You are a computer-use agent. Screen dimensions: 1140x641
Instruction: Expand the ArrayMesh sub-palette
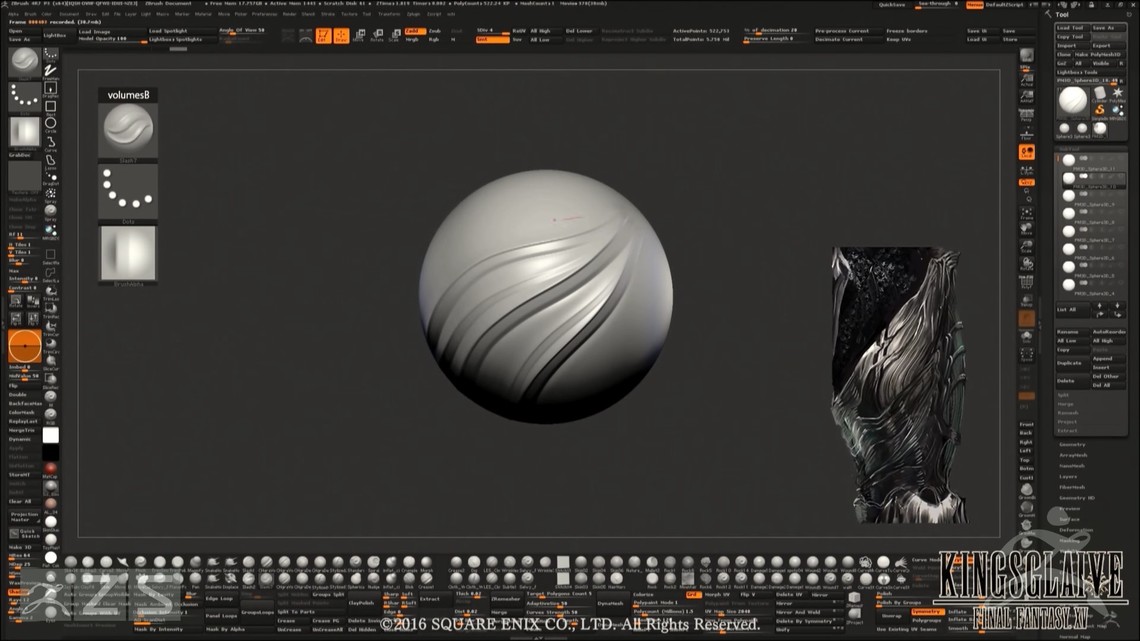click(x=1073, y=455)
